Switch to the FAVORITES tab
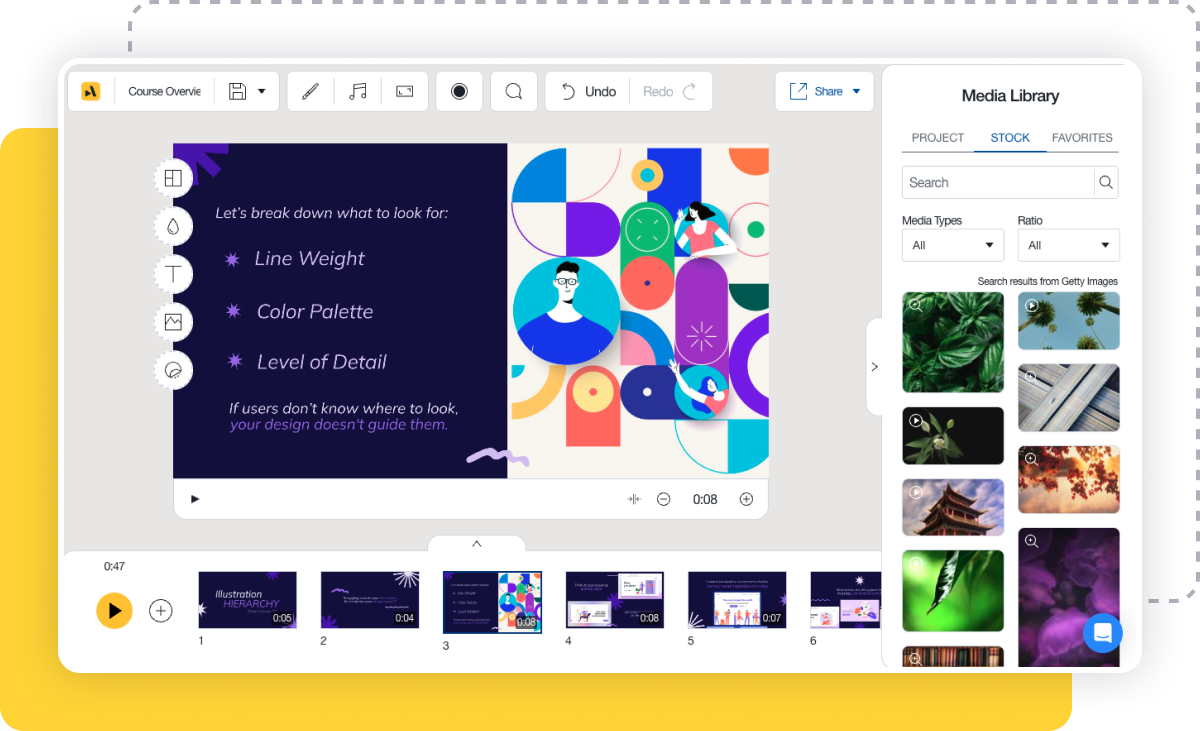This screenshot has width=1200, height=731. [x=1082, y=138]
